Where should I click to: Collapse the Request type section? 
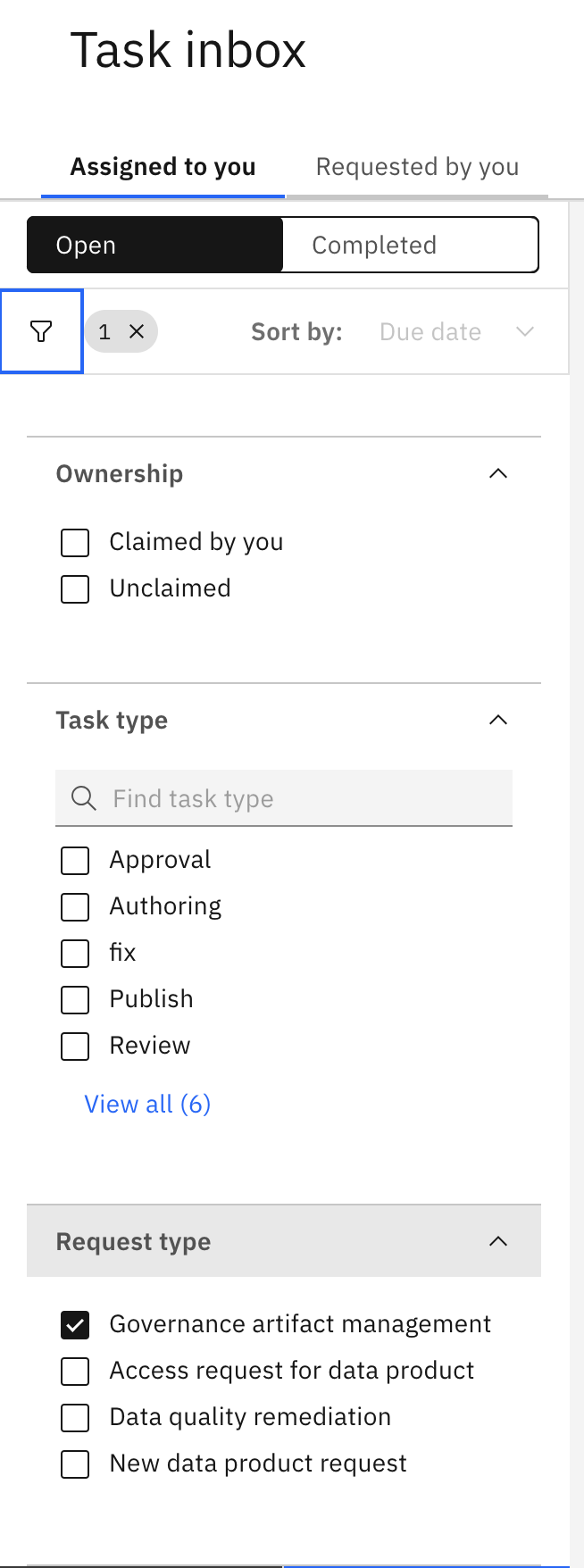coord(498,1241)
